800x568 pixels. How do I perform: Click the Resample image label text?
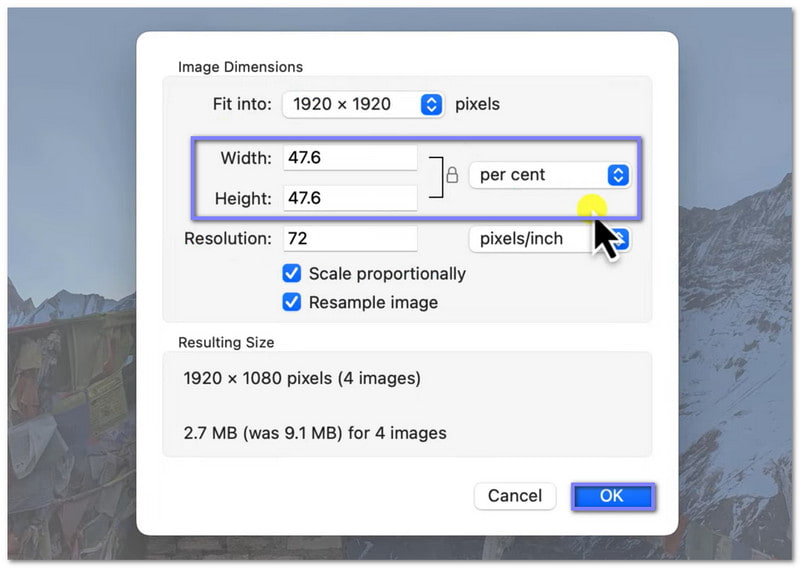(373, 302)
